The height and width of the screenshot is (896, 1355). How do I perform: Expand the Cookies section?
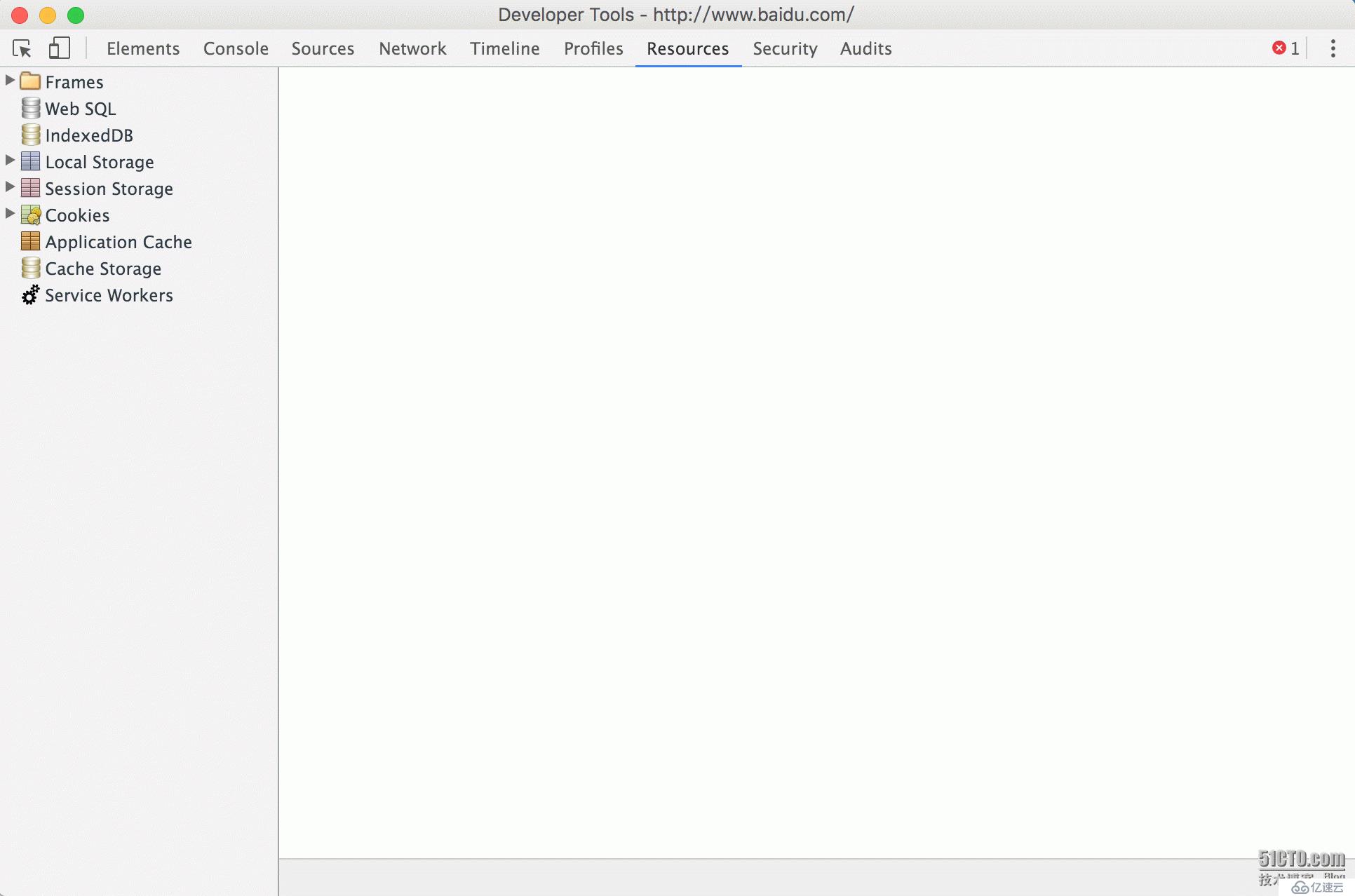[8, 214]
